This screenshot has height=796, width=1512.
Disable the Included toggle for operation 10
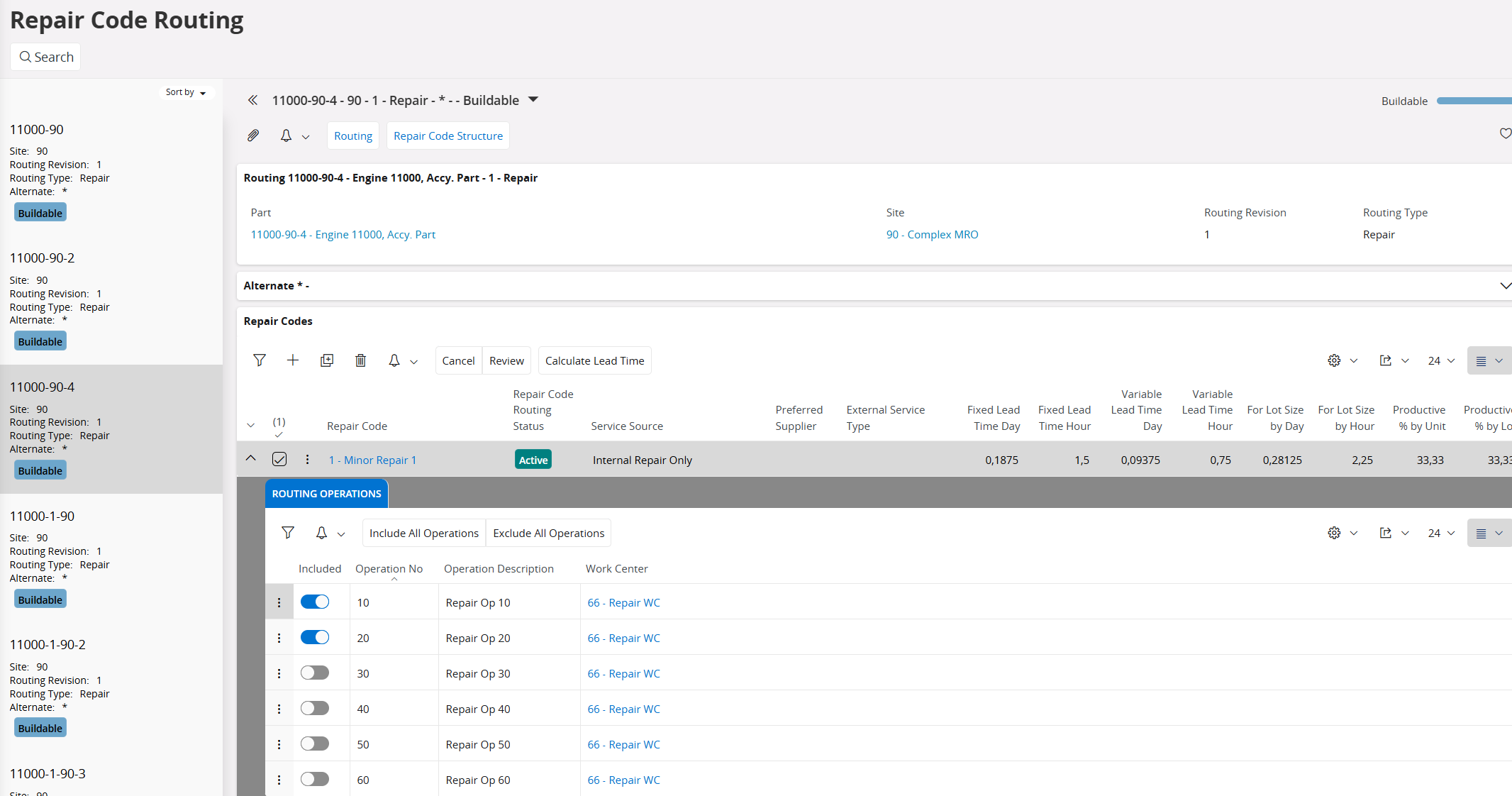315,602
